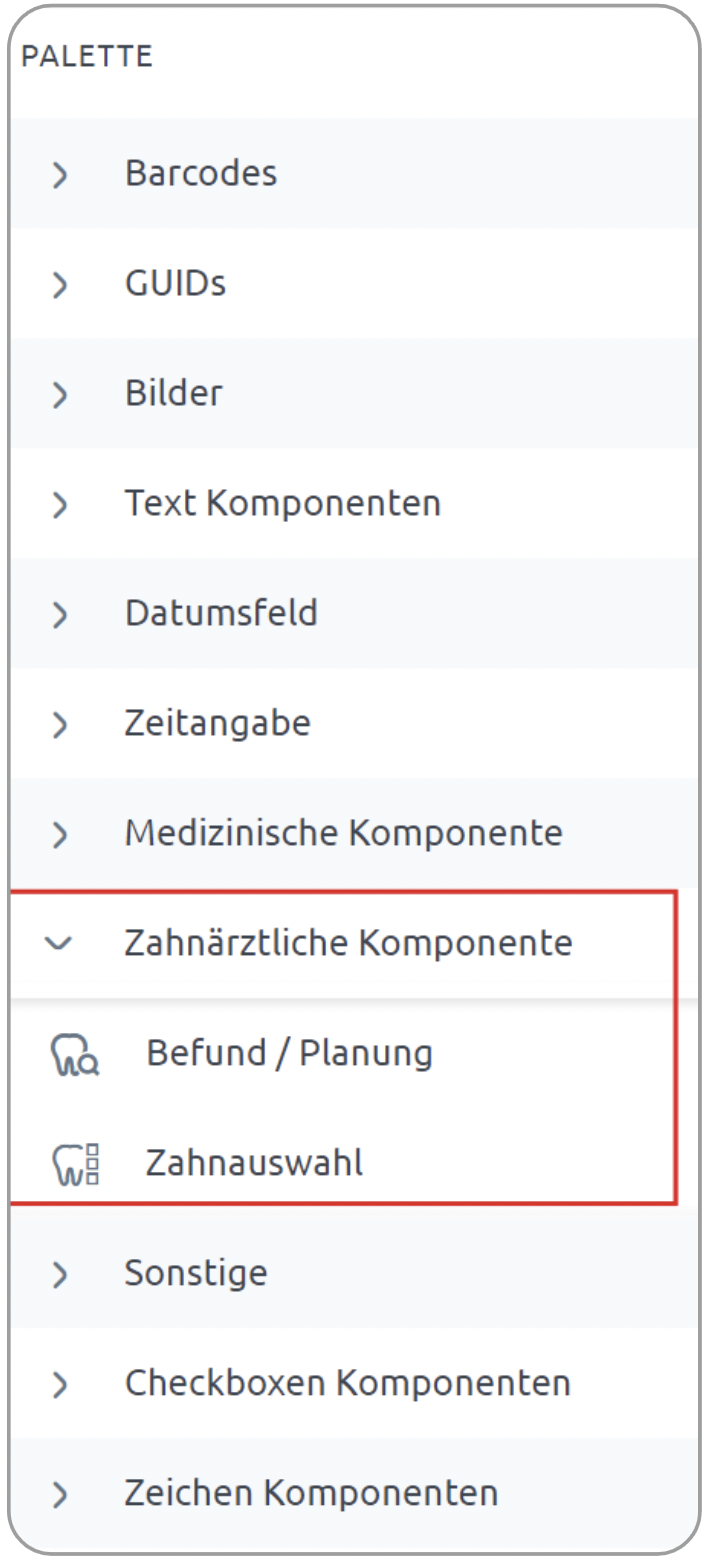
Task: Click the tooth grid icon beside Zahnauswahl
Action: coord(74,1165)
